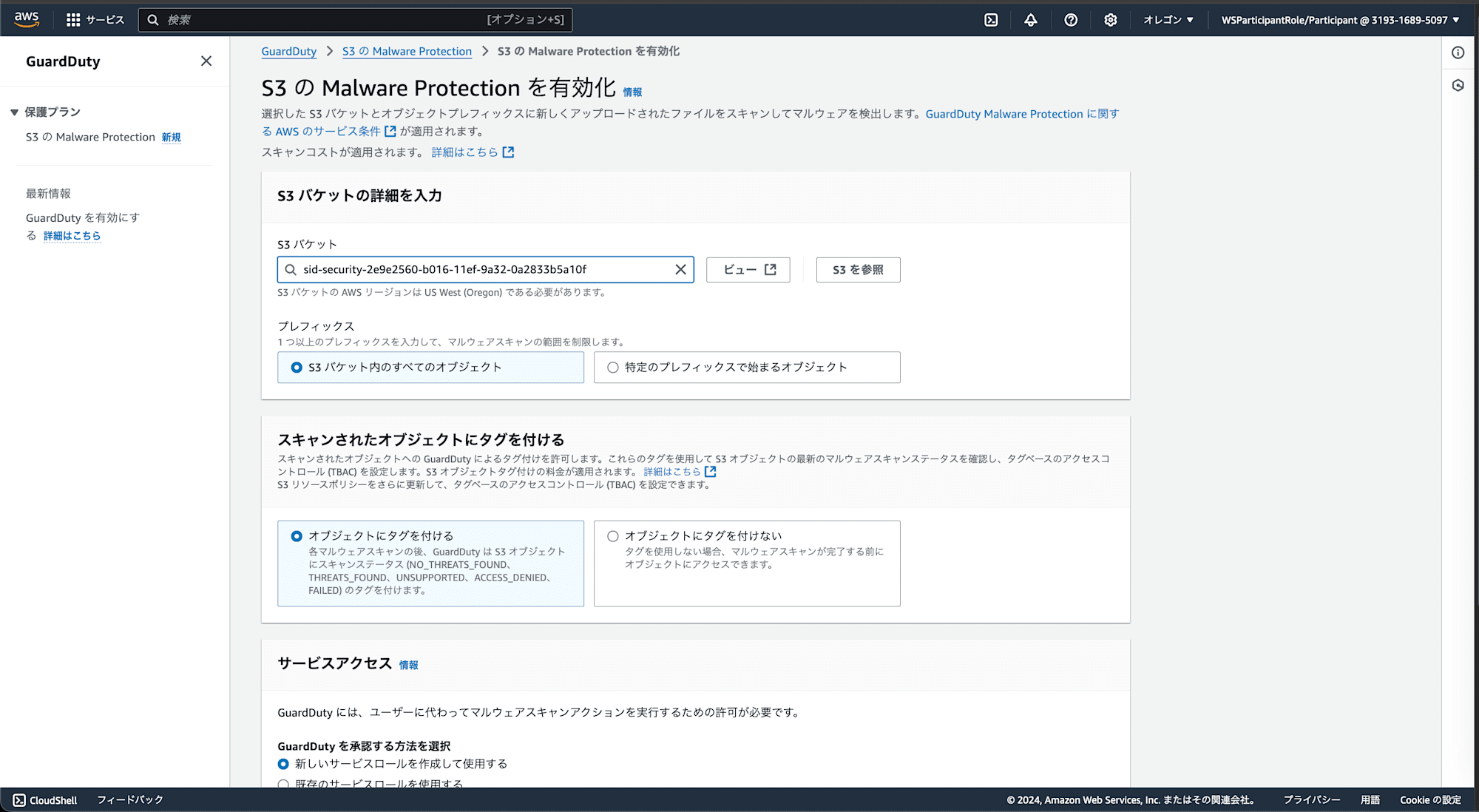Select 既存のサービスロールを使用する radio
This screenshot has height=812, width=1479.
click(x=283, y=784)
